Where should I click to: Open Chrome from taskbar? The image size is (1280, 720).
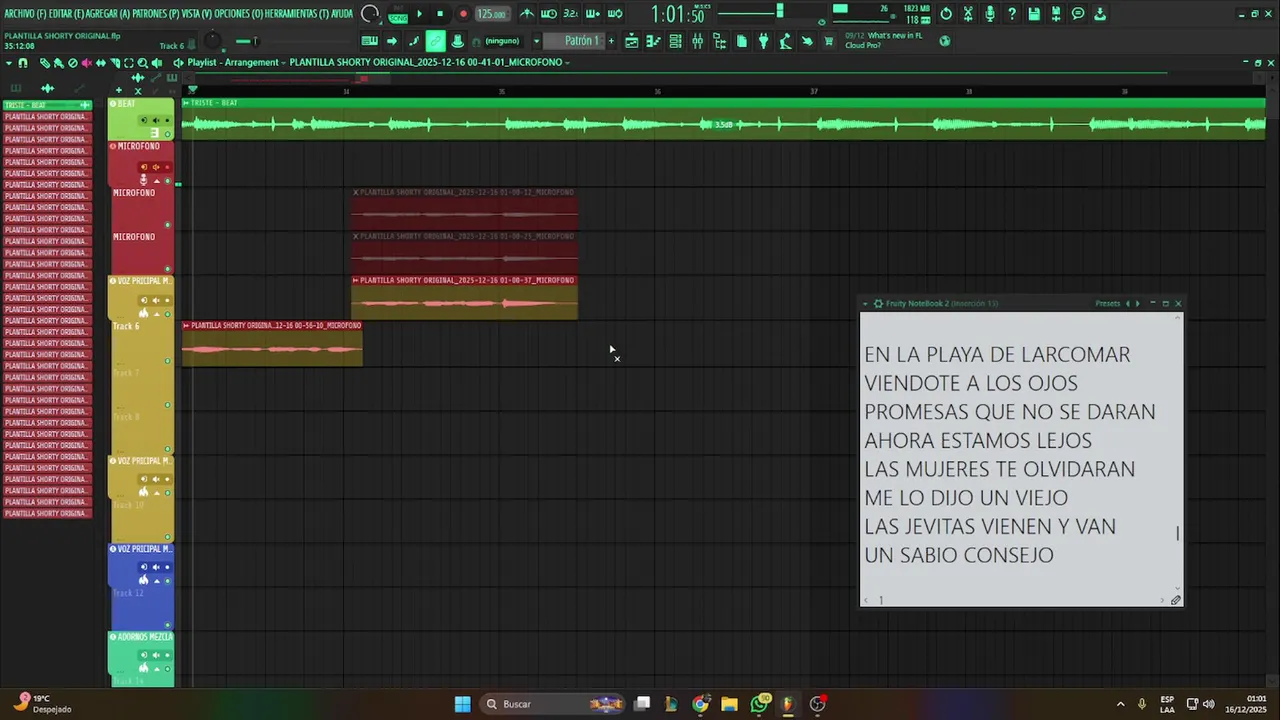(700, 704)
